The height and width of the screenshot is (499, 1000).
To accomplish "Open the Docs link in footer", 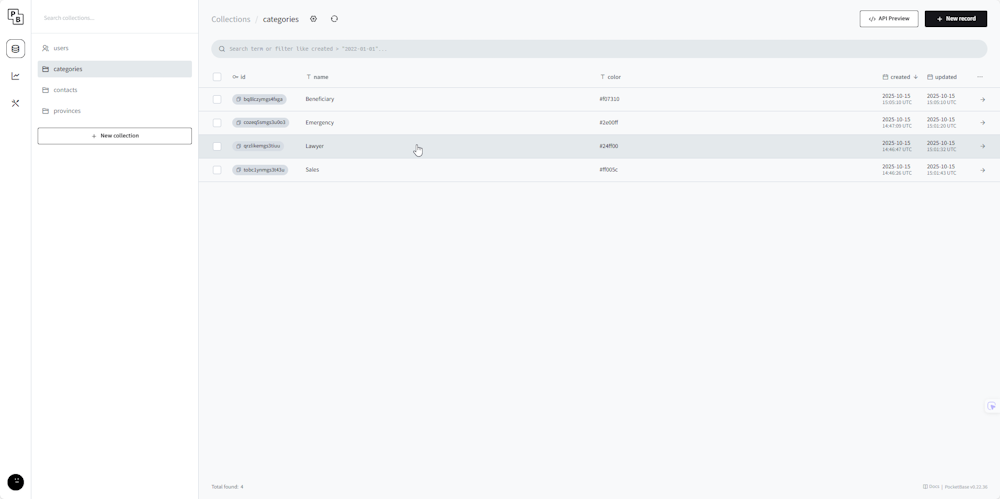I will 931,487.
